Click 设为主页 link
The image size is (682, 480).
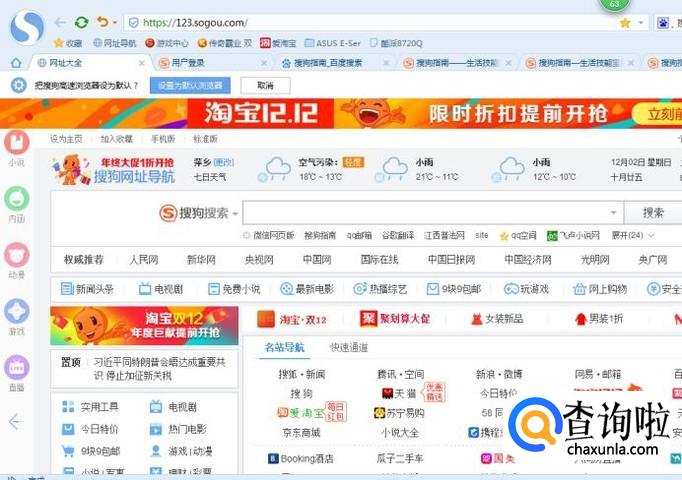click(66, 139)
